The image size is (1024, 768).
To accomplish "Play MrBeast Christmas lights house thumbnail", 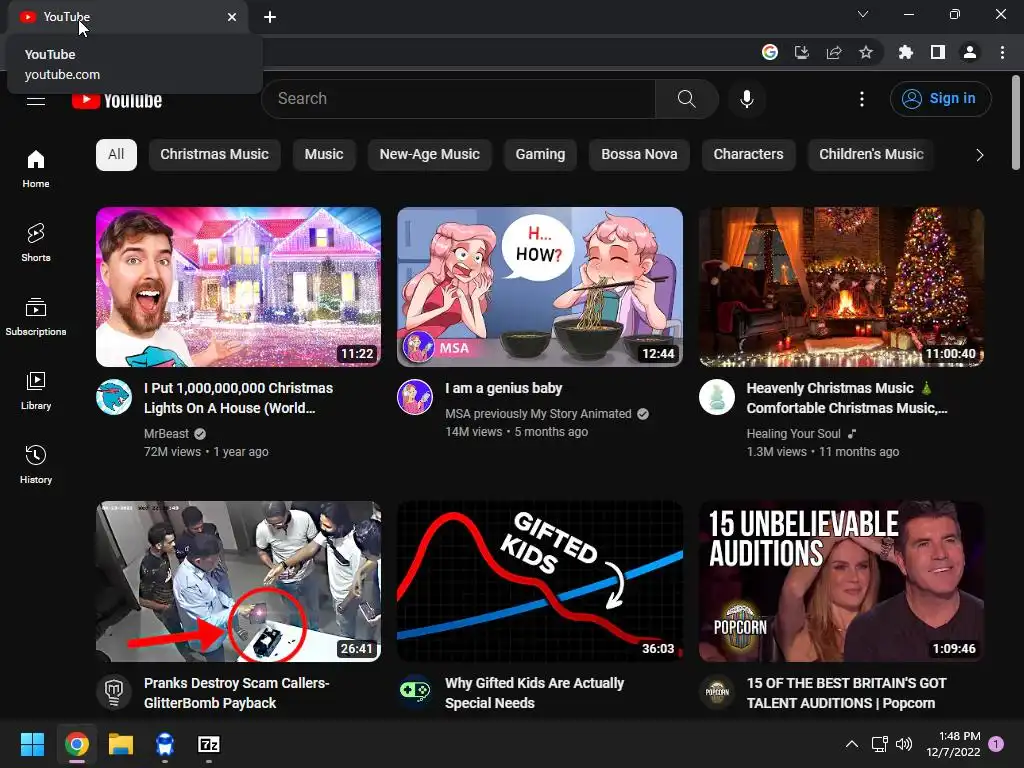I will click(238, 287).
